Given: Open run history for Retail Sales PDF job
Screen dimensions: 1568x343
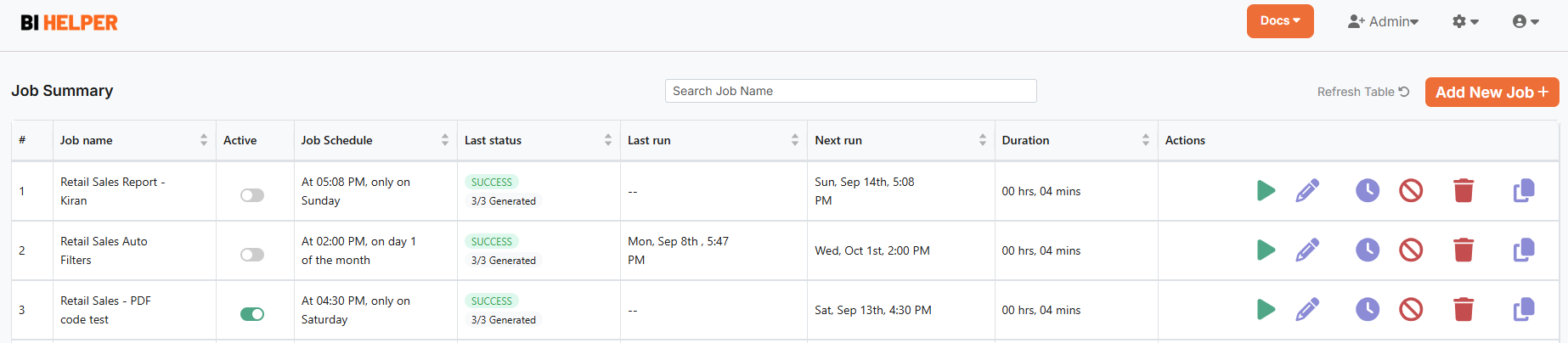Looking at the screenshot, I should (1367, 310).
